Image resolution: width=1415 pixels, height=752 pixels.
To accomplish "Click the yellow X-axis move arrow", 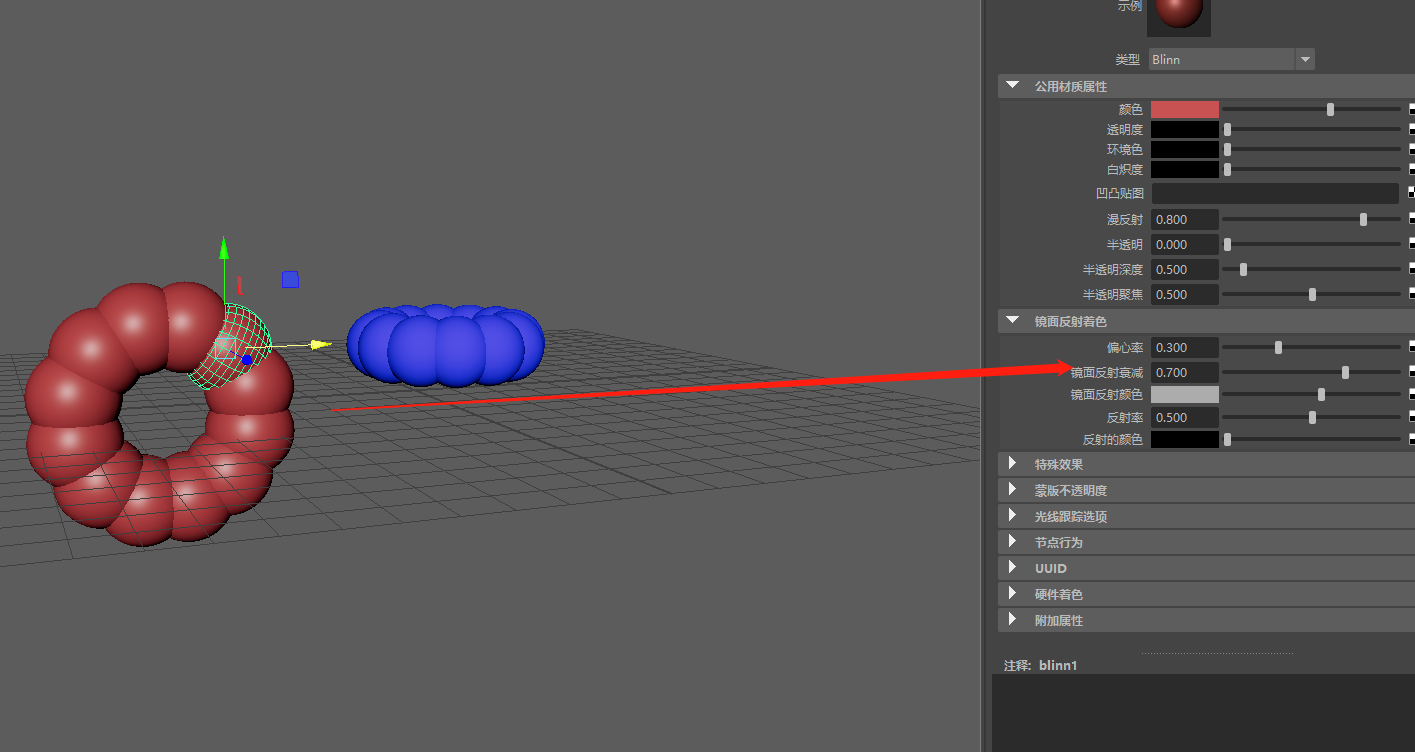I will [x=320, y=345].
